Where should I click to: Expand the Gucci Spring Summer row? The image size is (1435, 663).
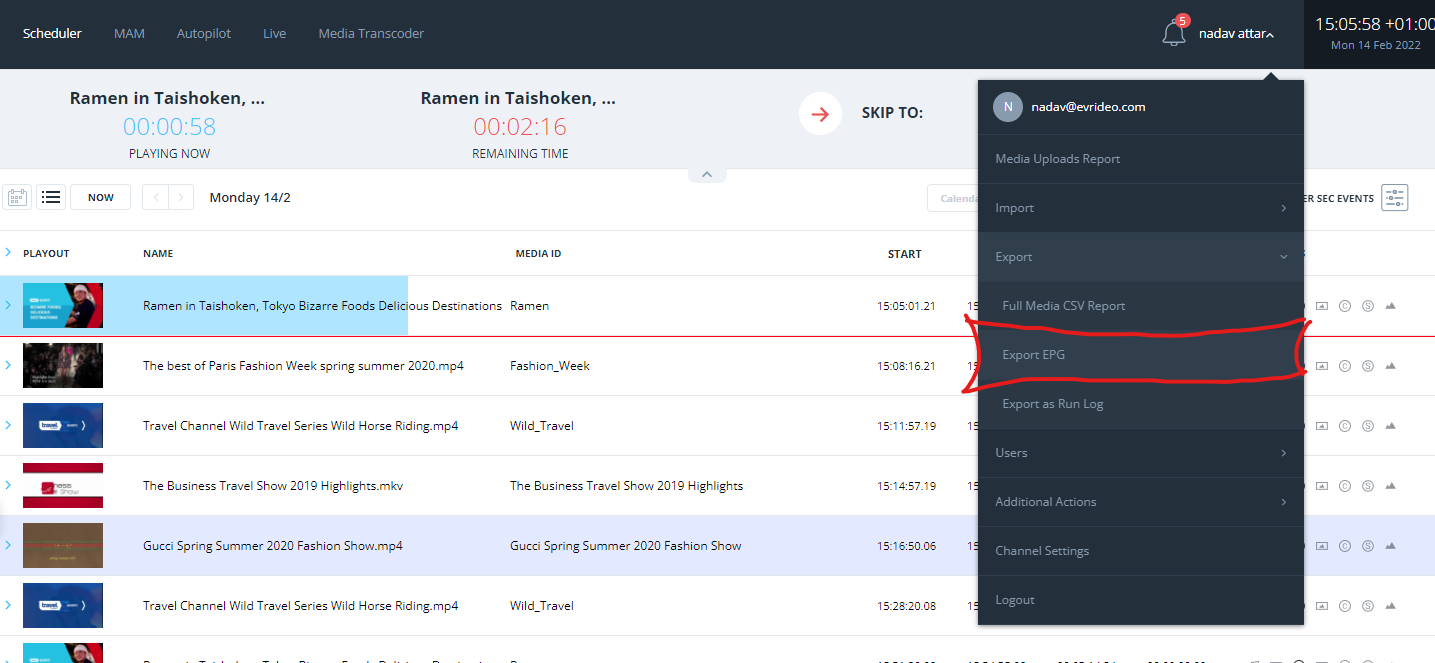[x=8, y=546]
